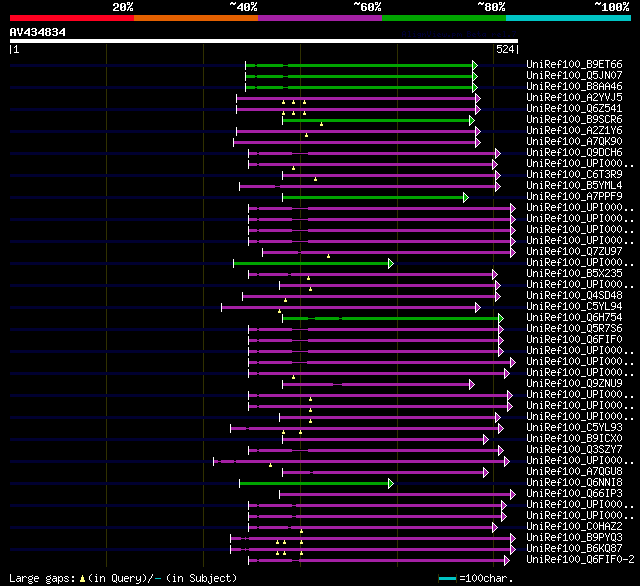Viewport: 640px width, 586px height.
Task: Select the UniRef100_A7PPF9 label
Action: [574, 196]
